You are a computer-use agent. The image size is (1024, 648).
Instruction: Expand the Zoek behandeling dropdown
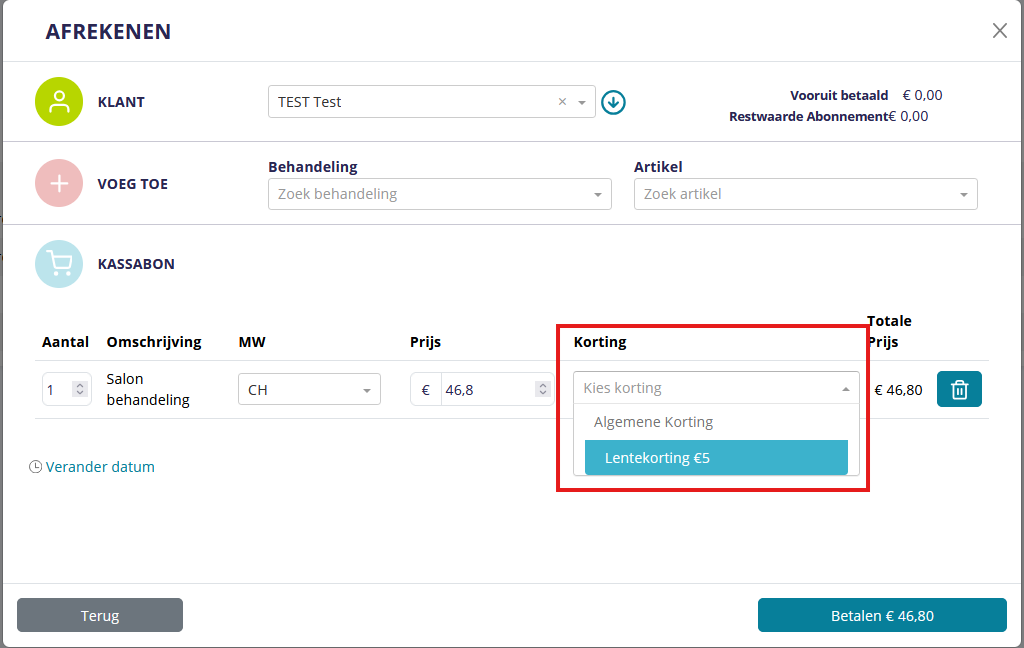[598, 194]
